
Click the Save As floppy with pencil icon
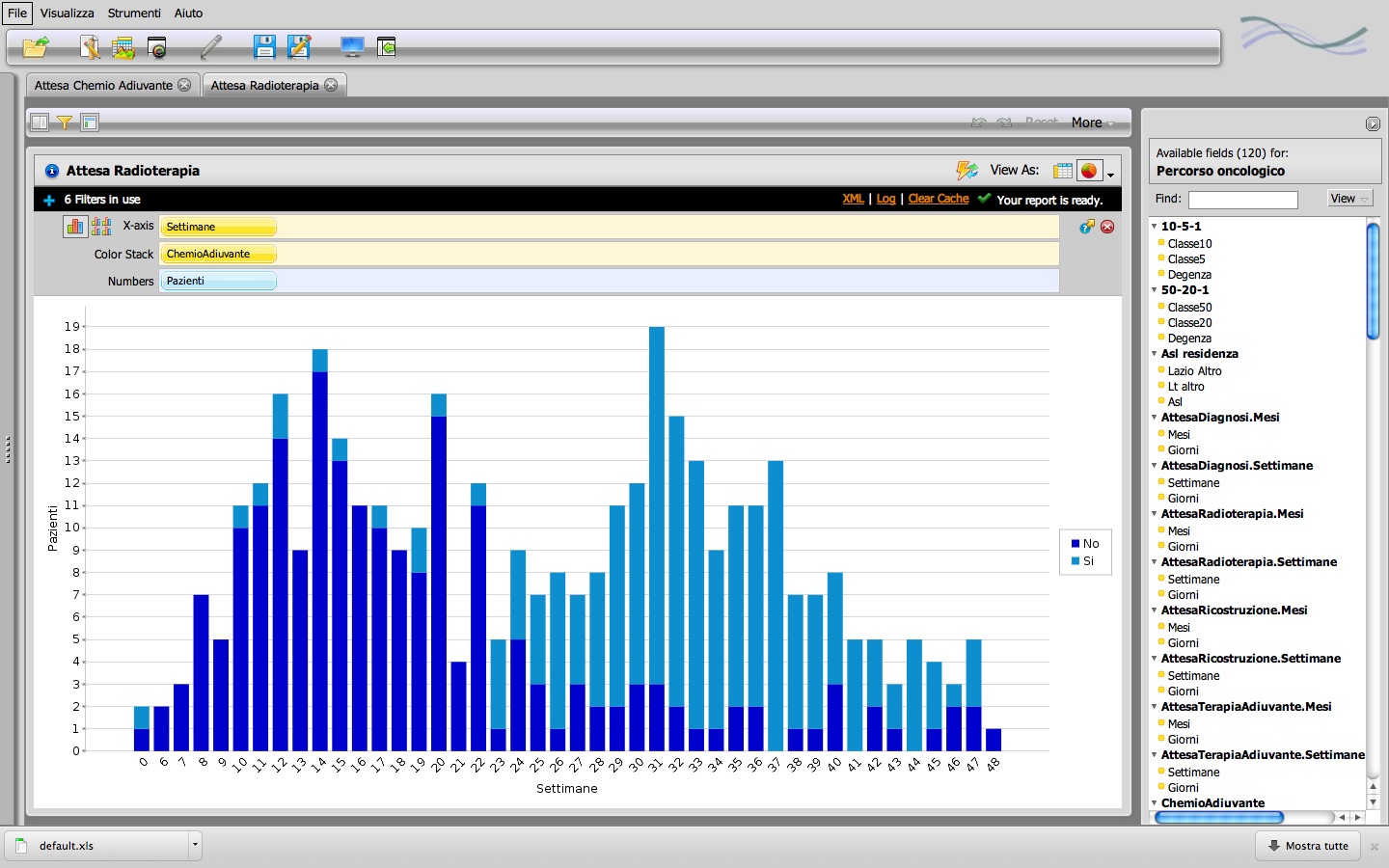(299, 46)
